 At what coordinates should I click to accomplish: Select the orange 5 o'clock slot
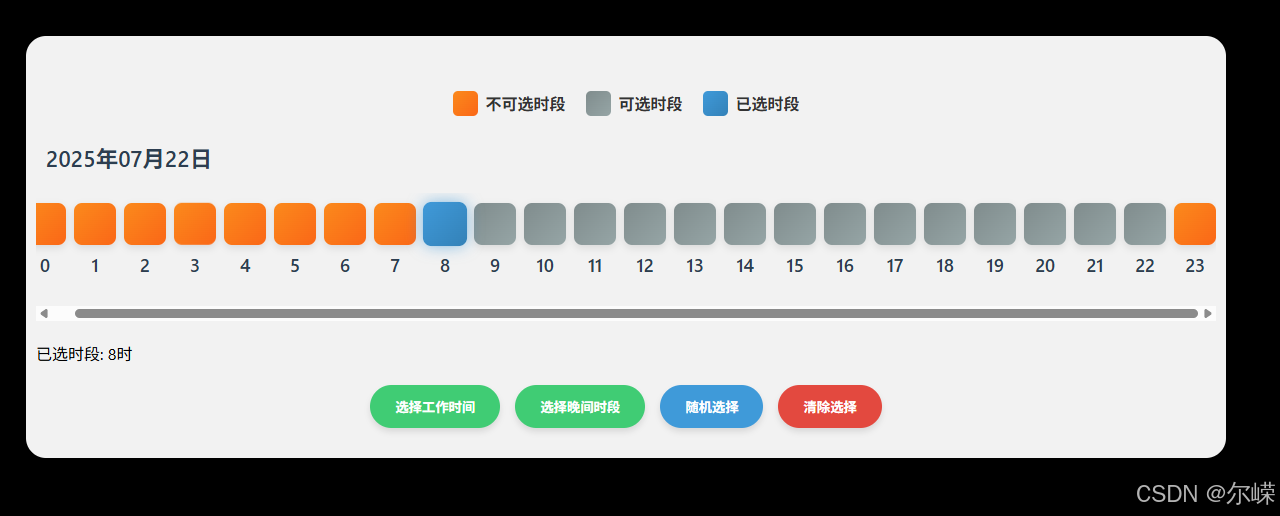[x=295, y=224]
